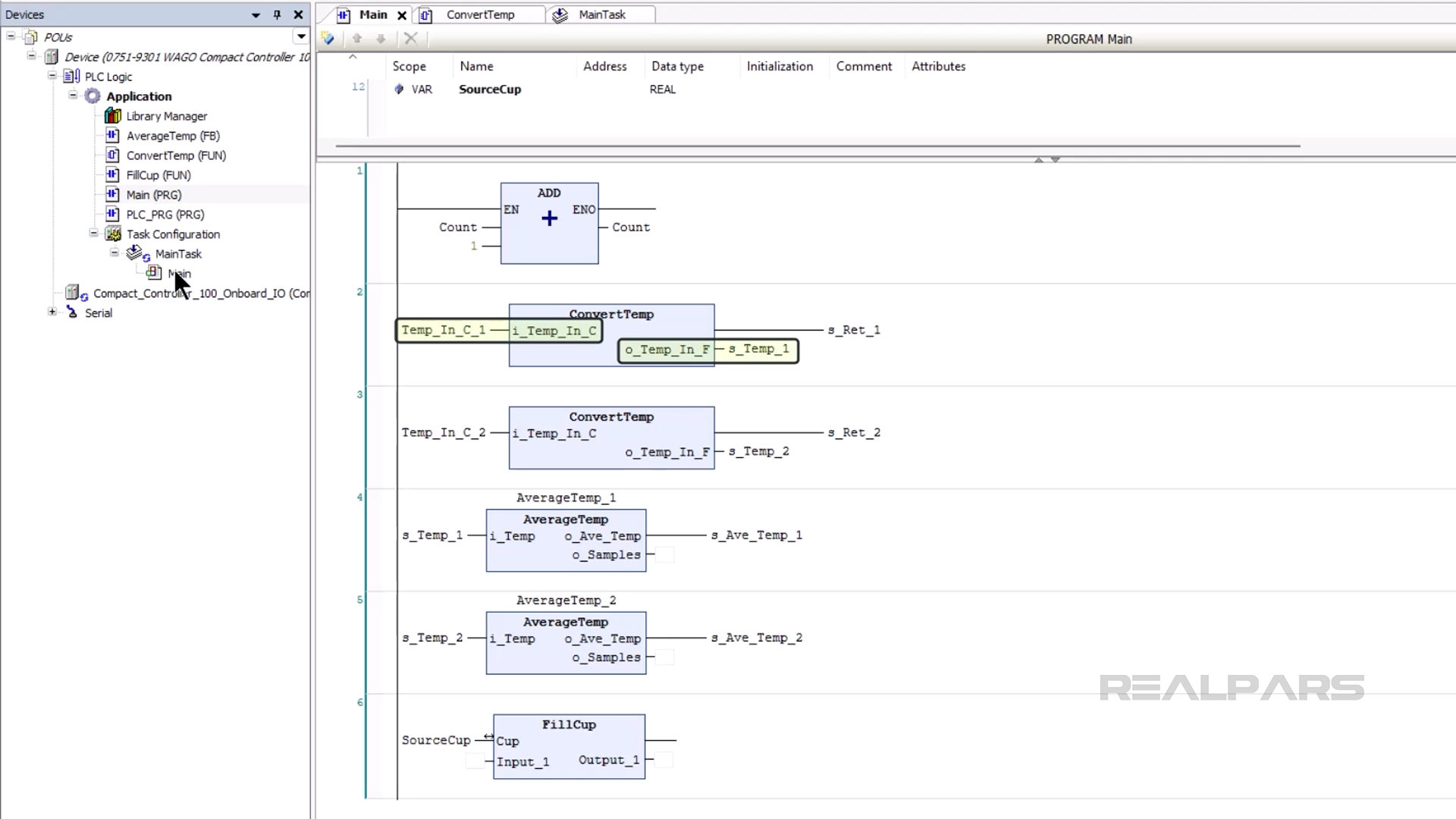This screenshot has height=819, width=1456.
Task: Open the POUs view dropdown
Action: (301, 36)
